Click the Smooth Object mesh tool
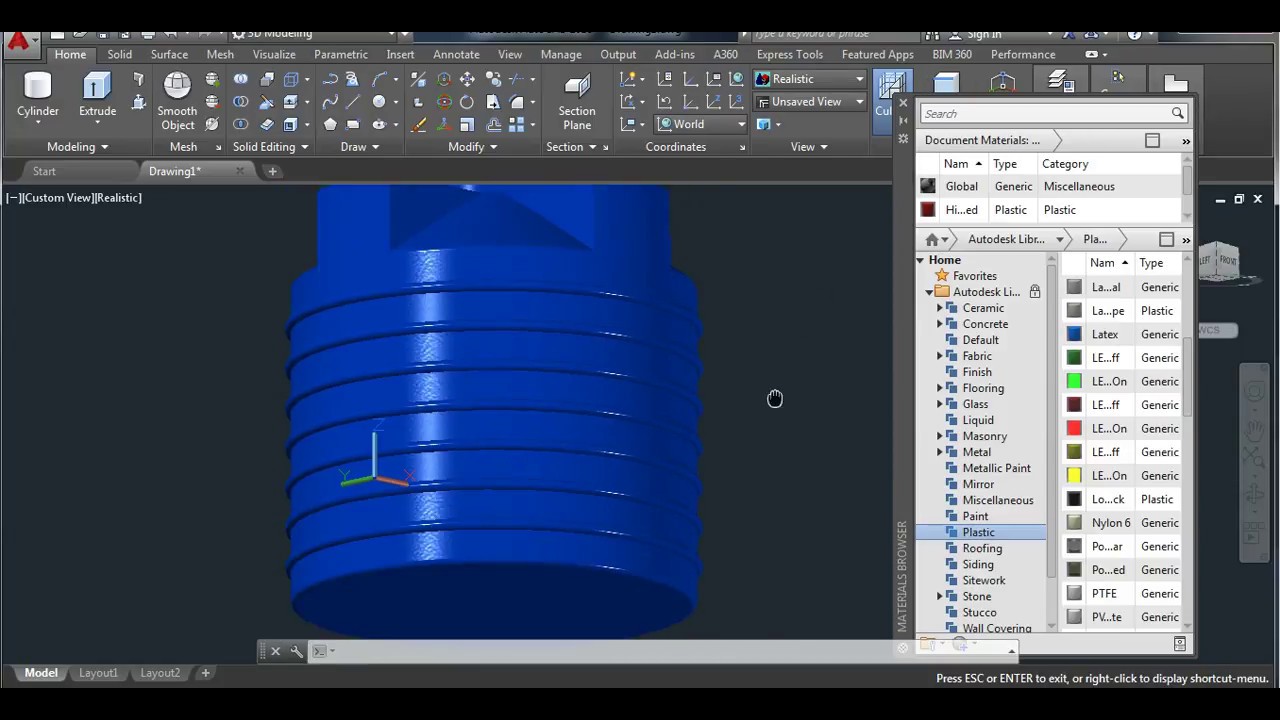The image size is (1280, 720). (177, 100)
